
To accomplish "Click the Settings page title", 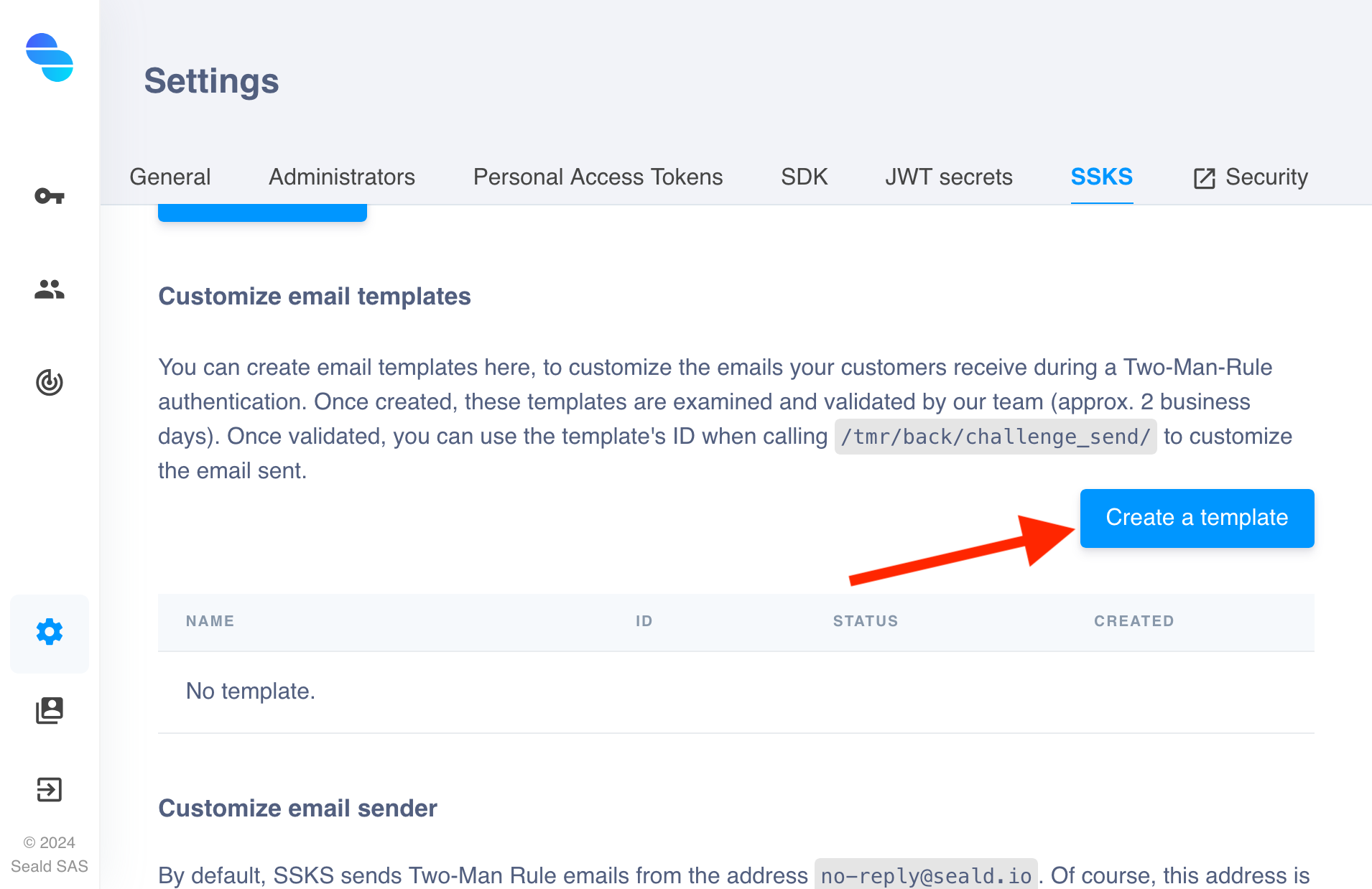I will pyautogui.click(x=211, y=81).
